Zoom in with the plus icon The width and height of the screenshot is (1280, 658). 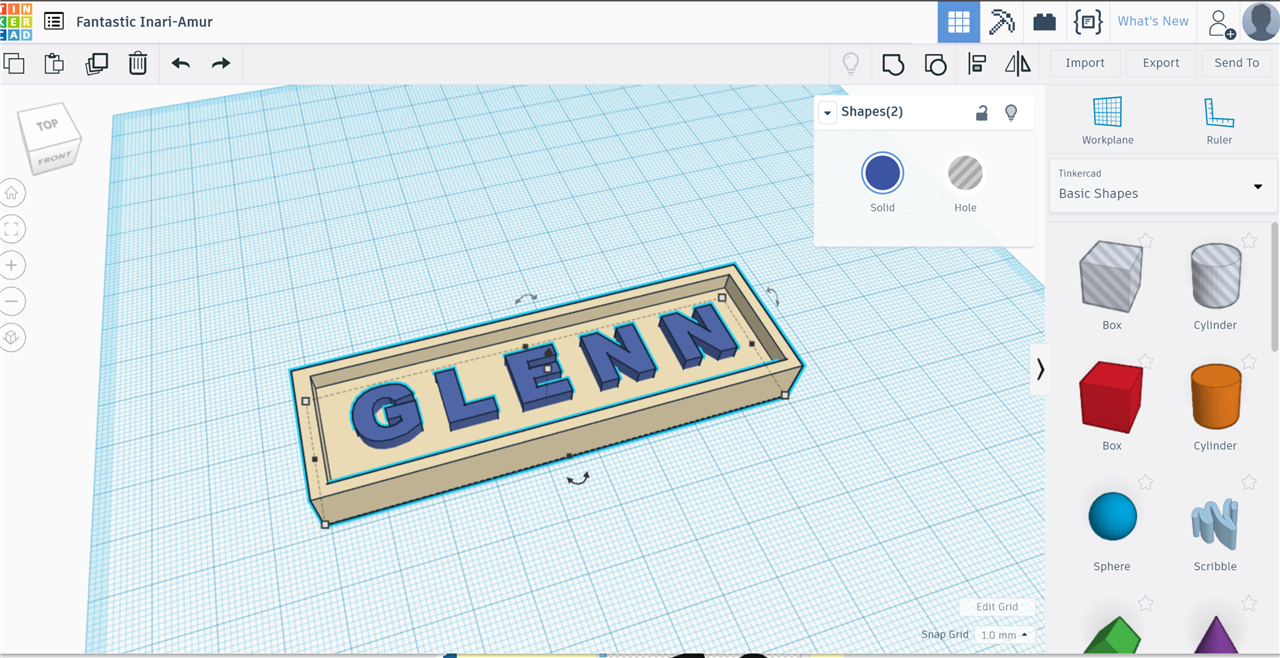12,265
